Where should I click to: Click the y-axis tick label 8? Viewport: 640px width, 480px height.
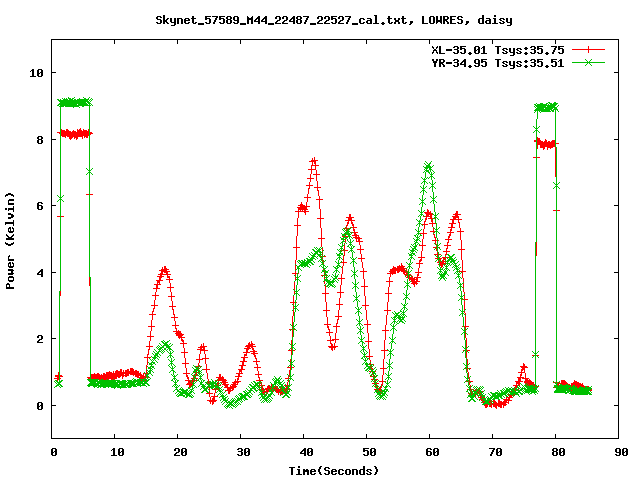point(40,140)
